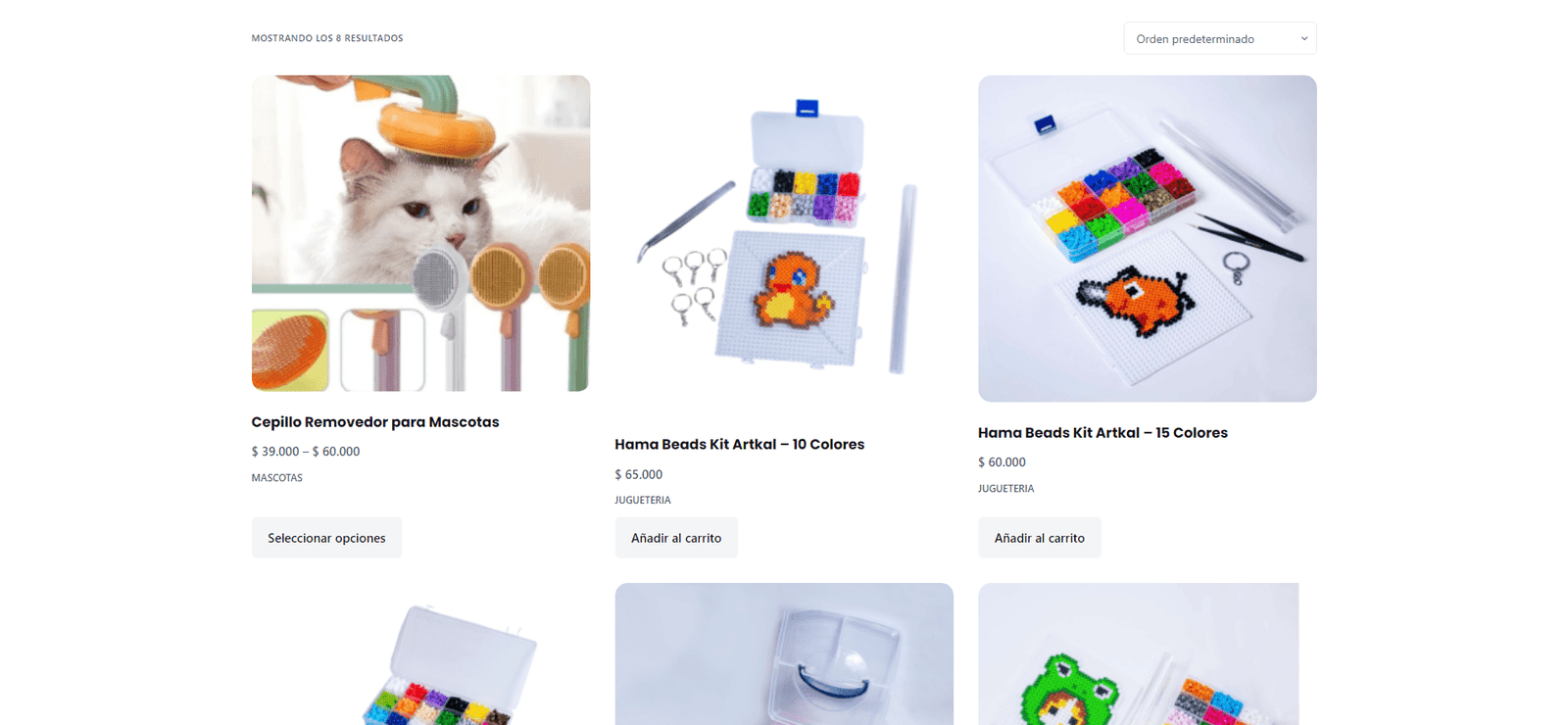This screenshot has height=725, width=1568.
Task: Open Hama Beads Kit 15 Colores image
Action: (1147, 238)
